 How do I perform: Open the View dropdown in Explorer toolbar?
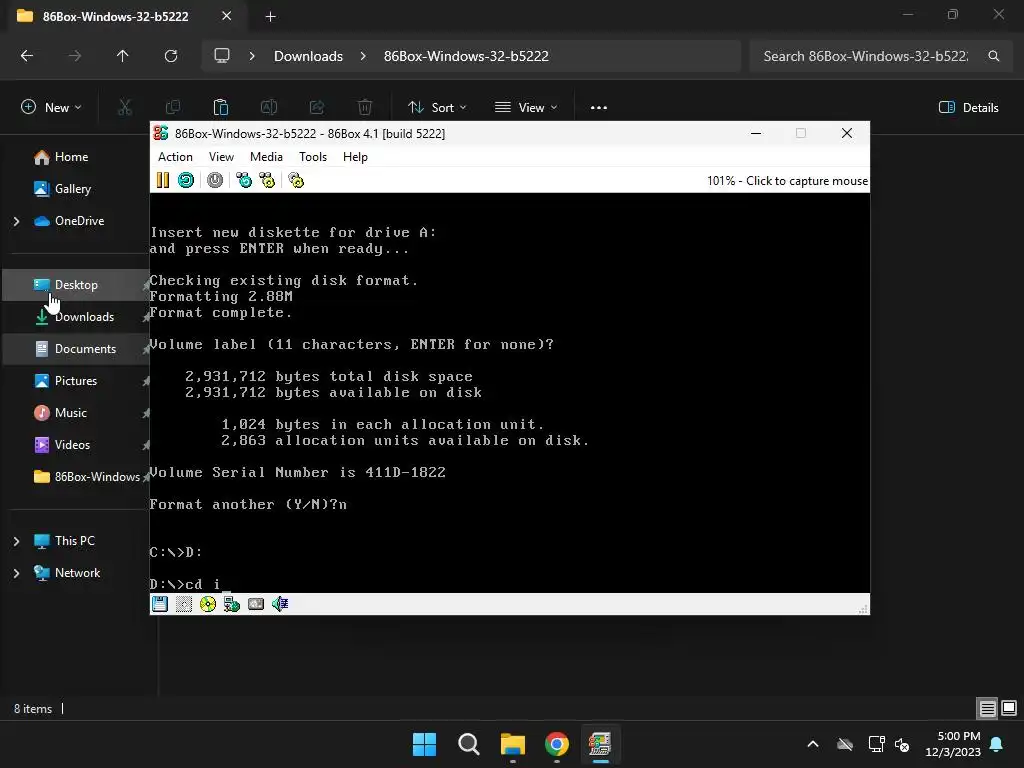(x=526, y=108)
